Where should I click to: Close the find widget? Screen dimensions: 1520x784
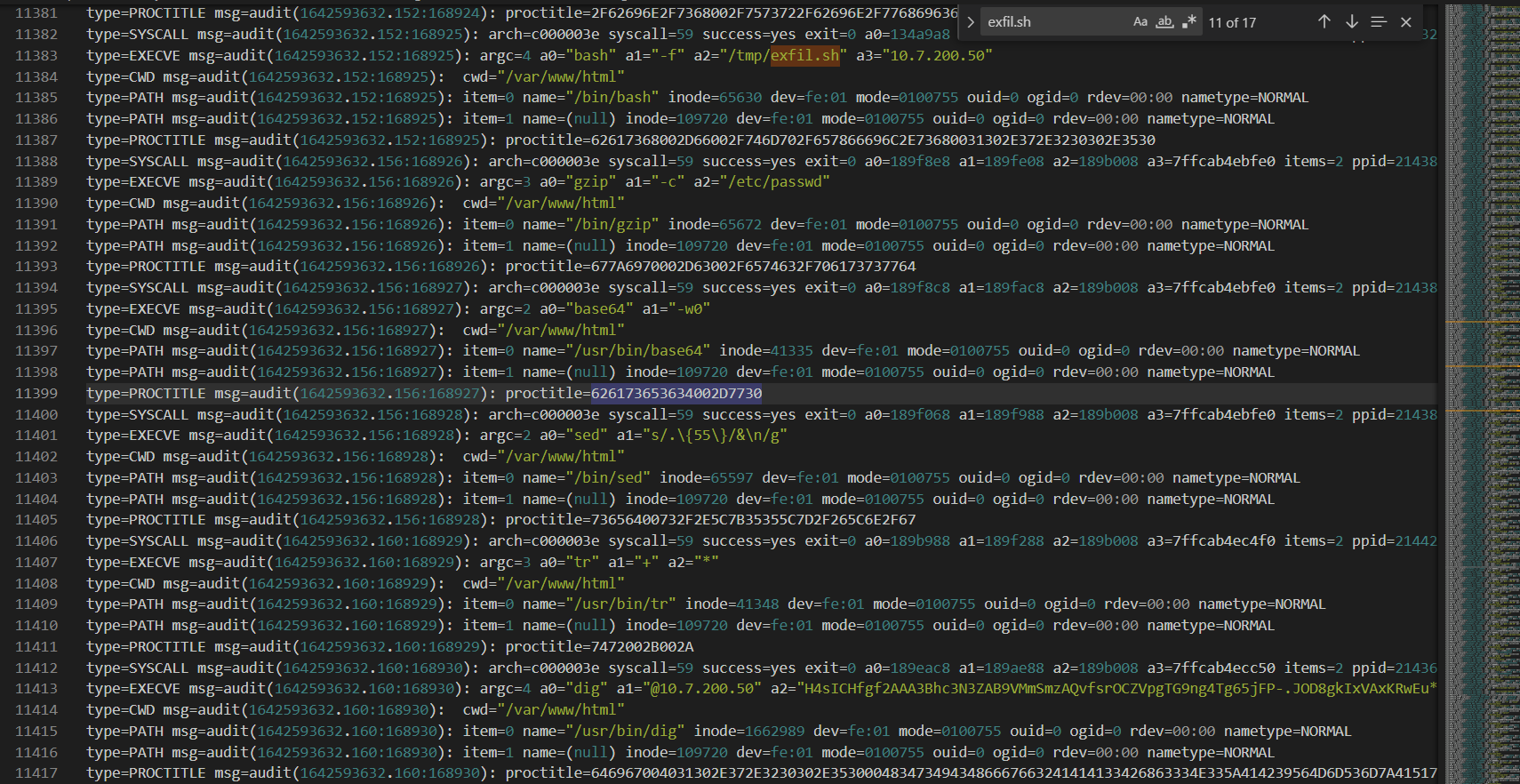tap(1406, 22)
